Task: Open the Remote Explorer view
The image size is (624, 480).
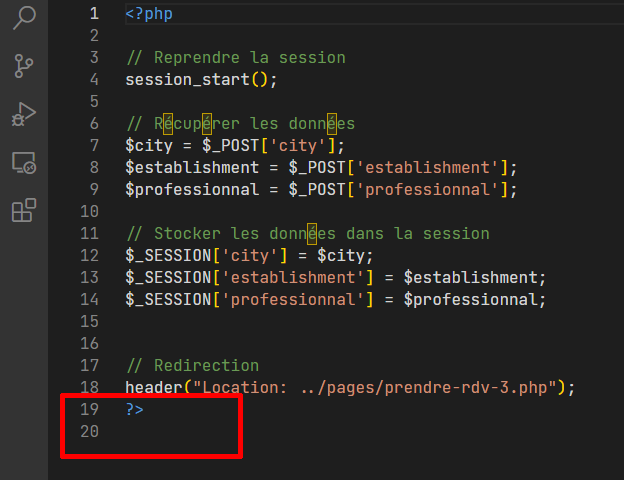Action: 24,163
